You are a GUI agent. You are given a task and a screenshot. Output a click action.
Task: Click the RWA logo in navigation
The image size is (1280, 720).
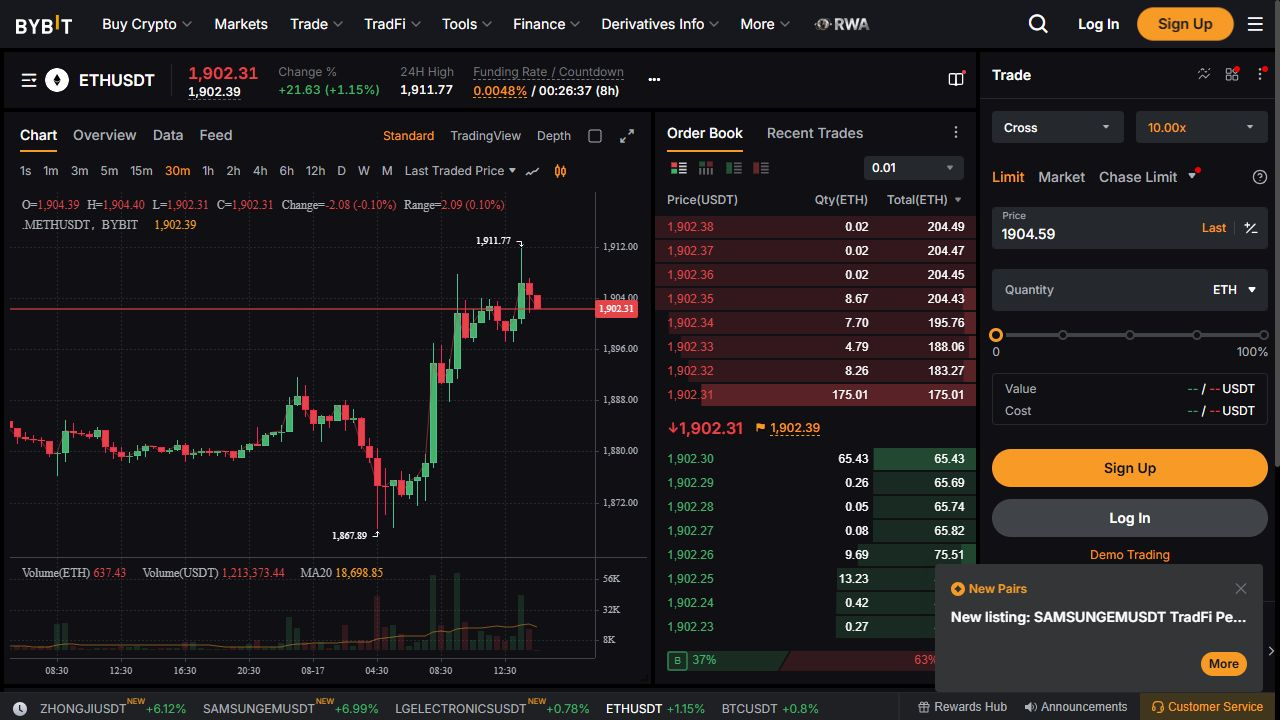tap(842, 24)
